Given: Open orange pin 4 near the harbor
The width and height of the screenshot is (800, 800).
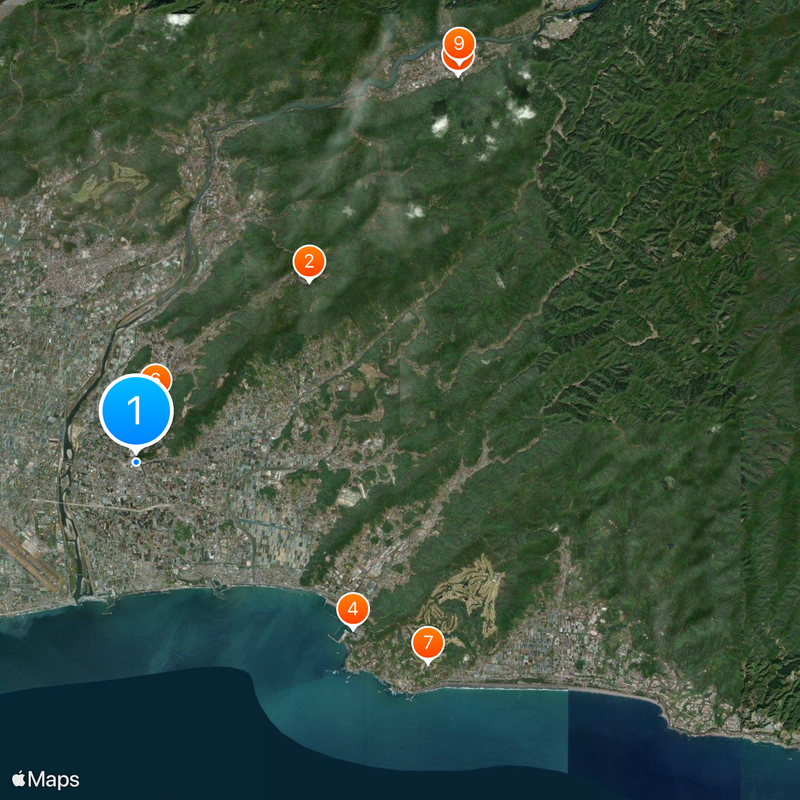Looking at the screenshot, I should point(352,608).
